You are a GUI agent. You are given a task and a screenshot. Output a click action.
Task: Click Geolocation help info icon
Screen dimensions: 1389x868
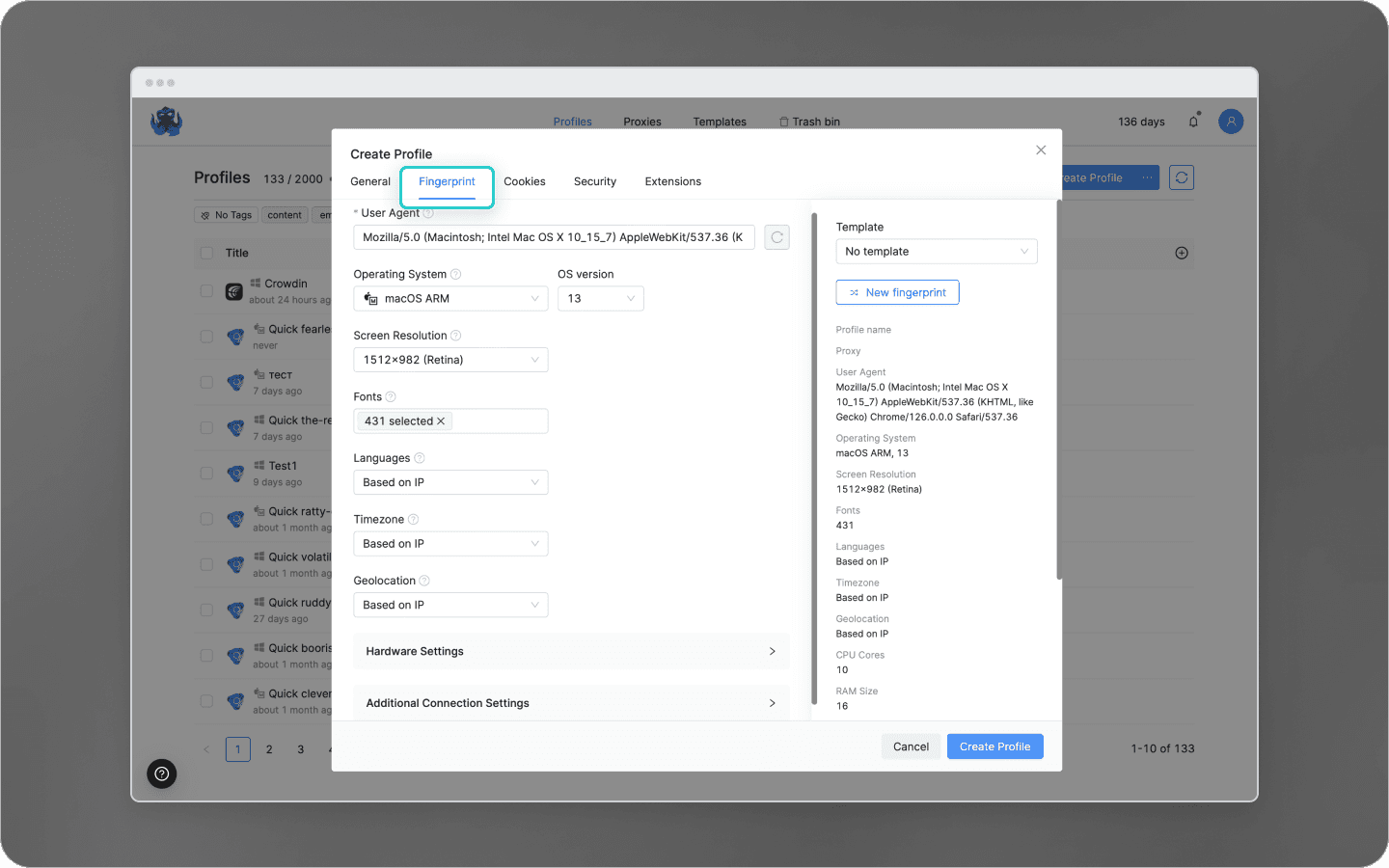[424, 581]
